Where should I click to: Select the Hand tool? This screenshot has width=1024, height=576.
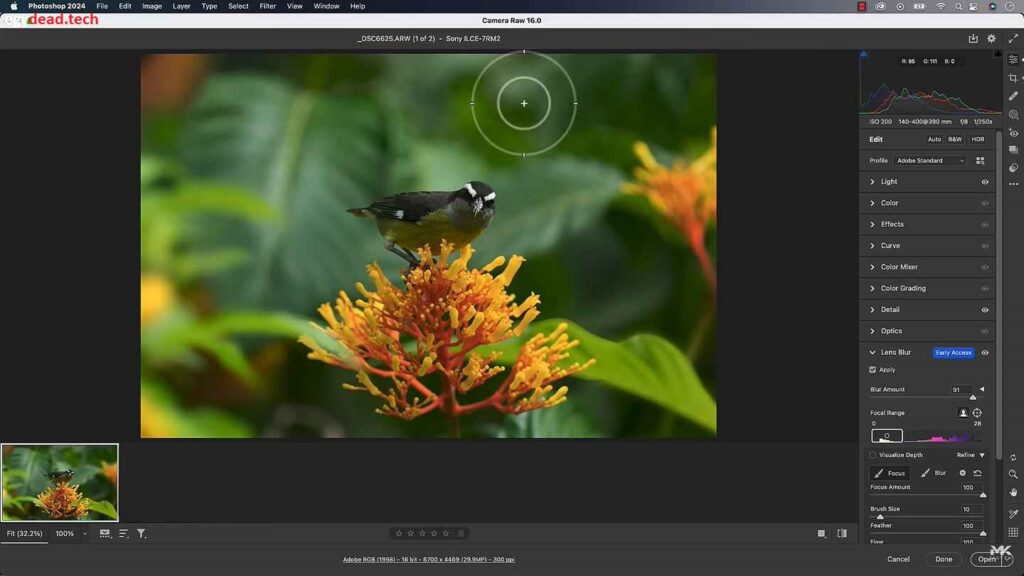tap(1014, 492)
